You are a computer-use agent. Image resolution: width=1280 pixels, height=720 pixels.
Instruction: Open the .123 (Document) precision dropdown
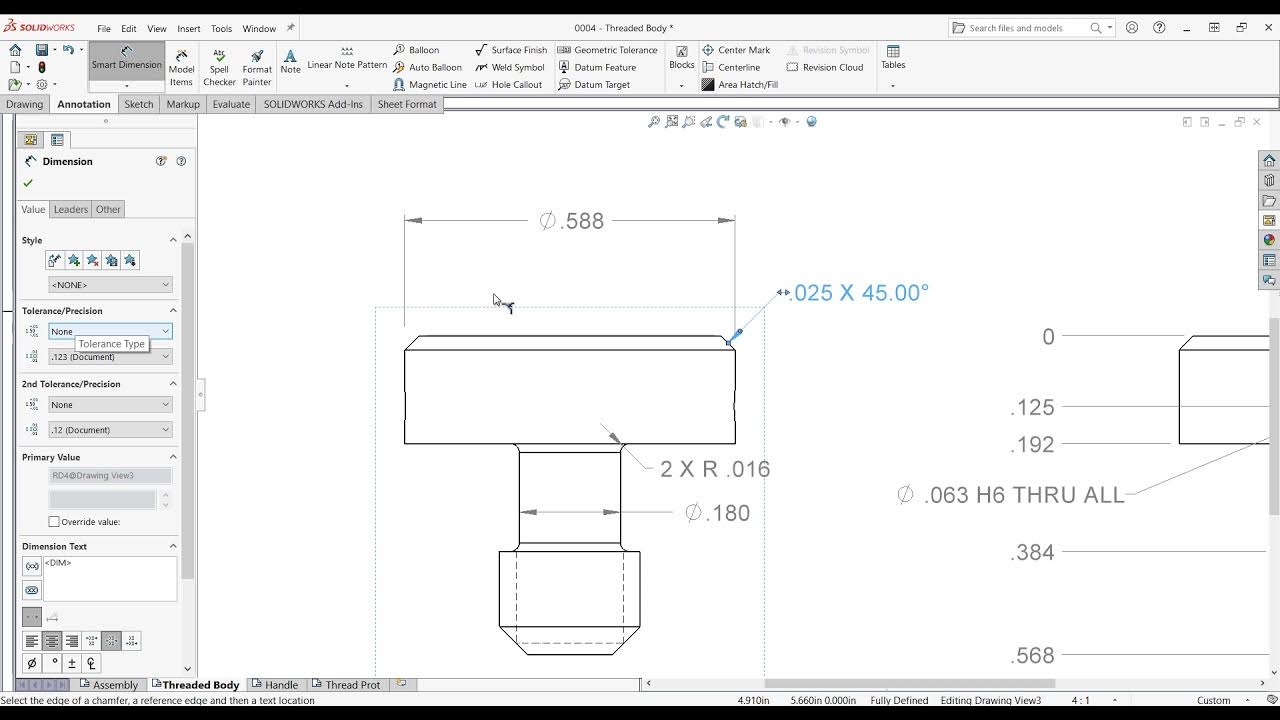point(110,357)
